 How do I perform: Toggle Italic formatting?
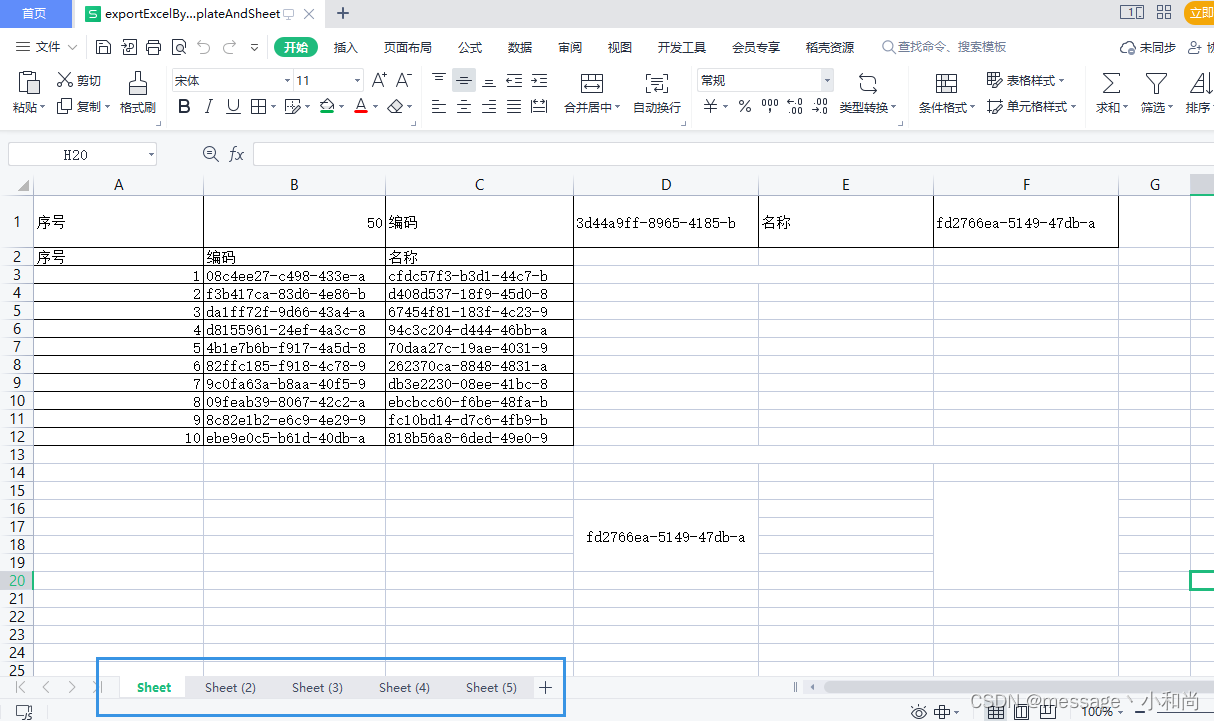[x=208, y=107]
